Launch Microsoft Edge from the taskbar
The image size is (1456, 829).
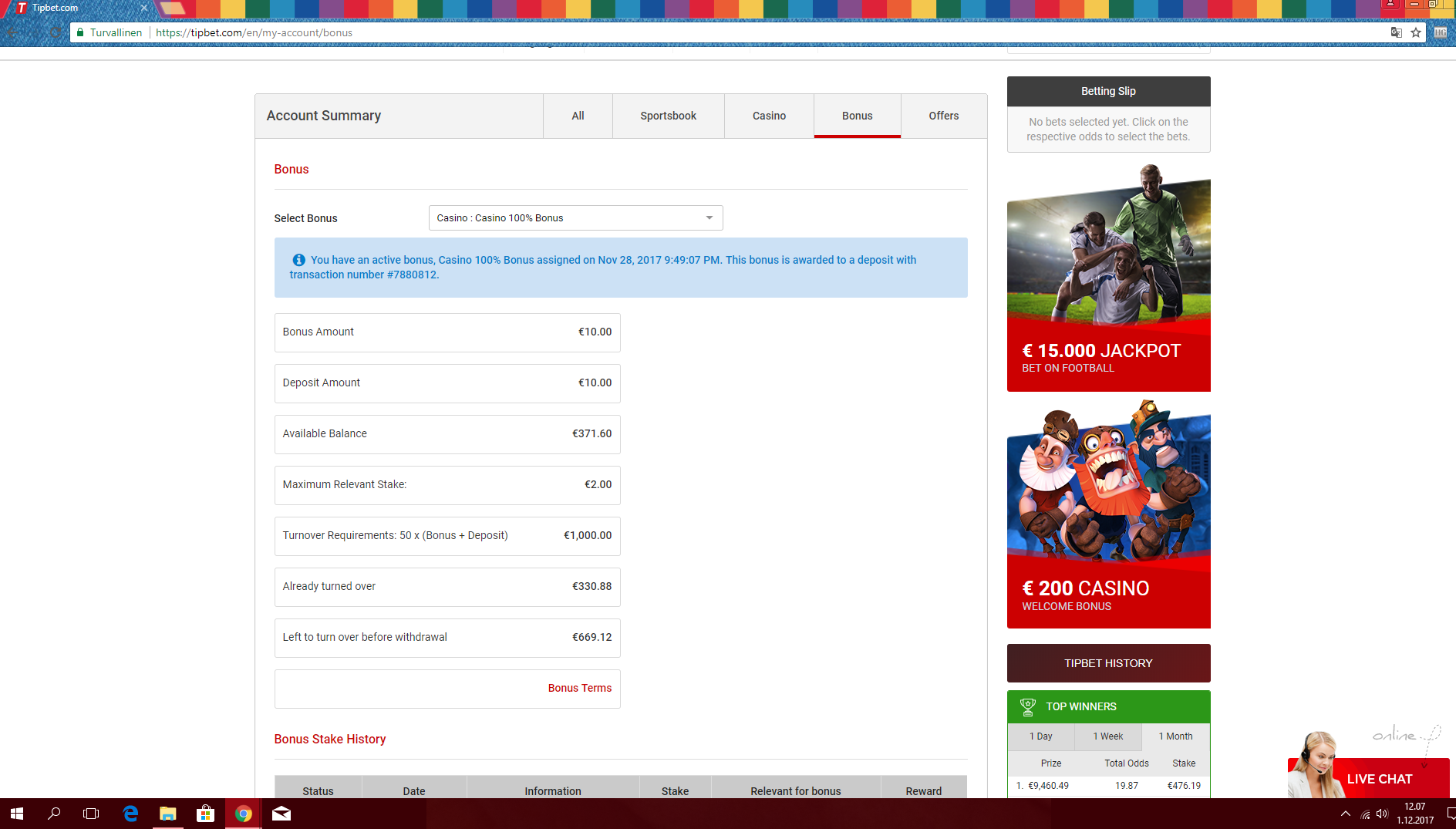(x=130, y=814)
